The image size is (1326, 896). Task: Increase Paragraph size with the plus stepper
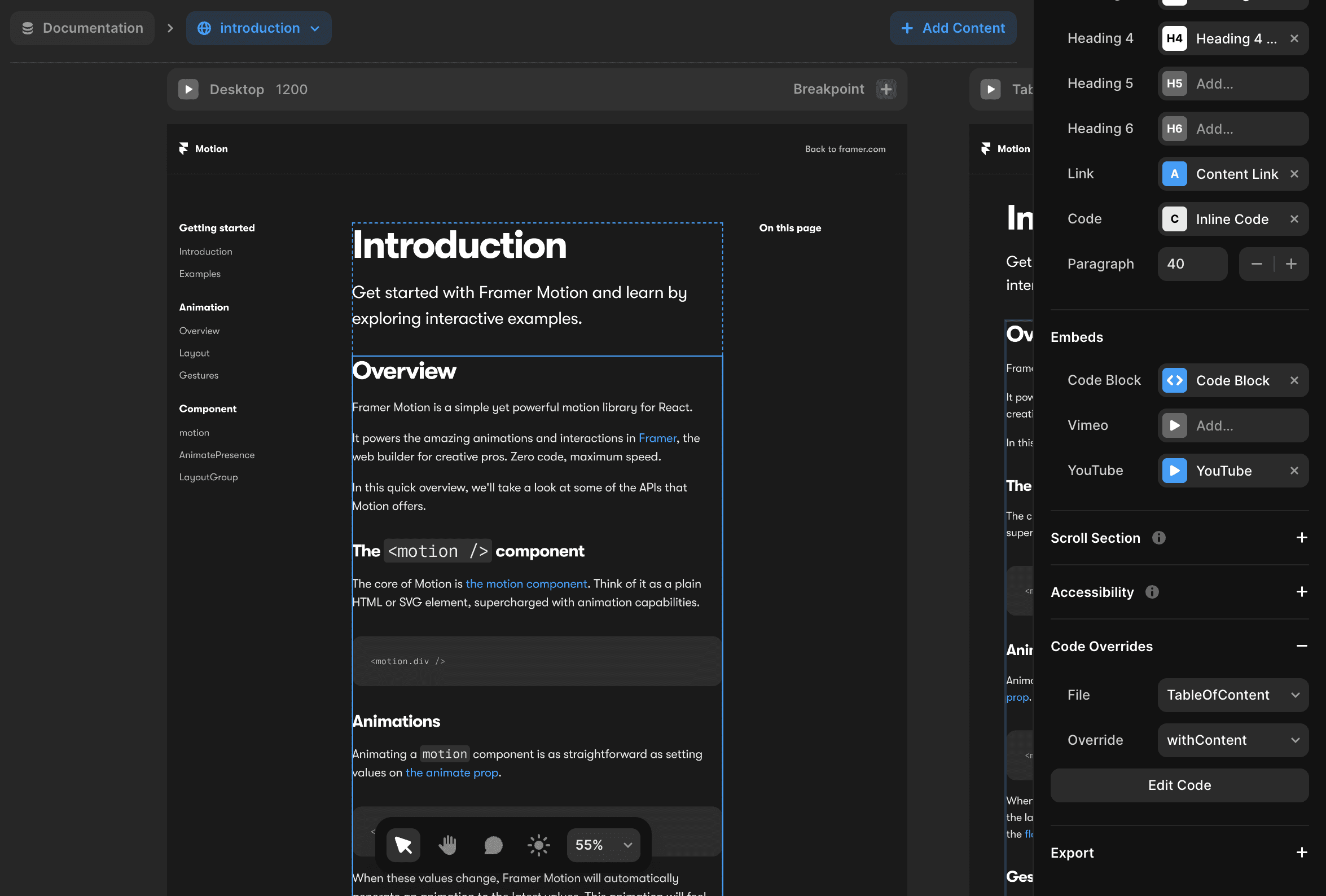click(1292, 263)
